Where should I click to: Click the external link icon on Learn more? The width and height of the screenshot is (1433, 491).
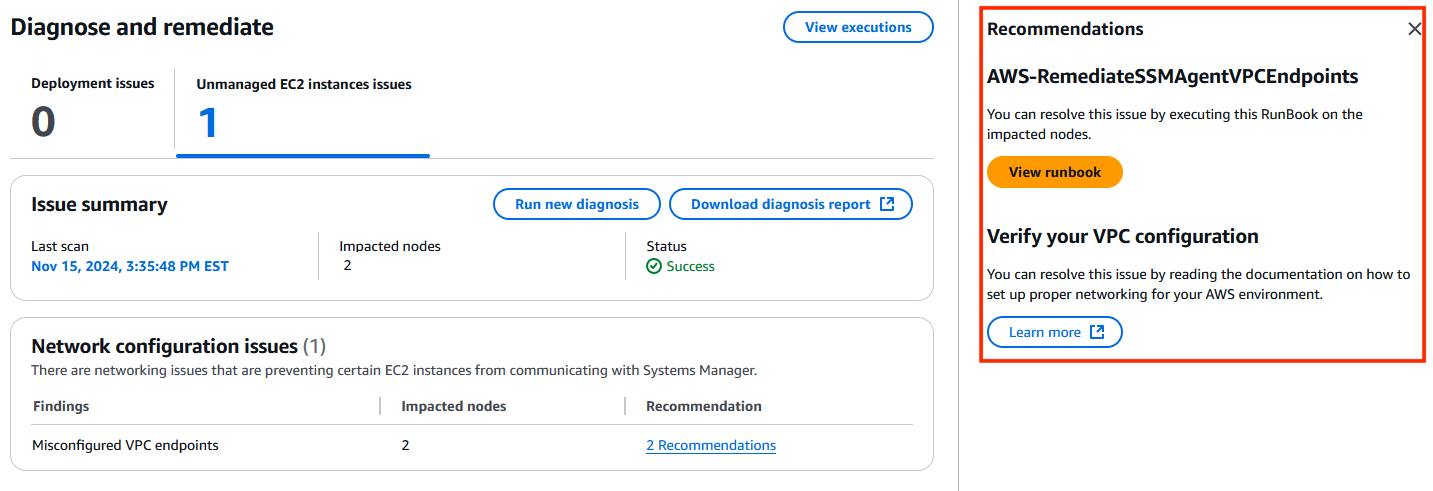coord(1096,332)
